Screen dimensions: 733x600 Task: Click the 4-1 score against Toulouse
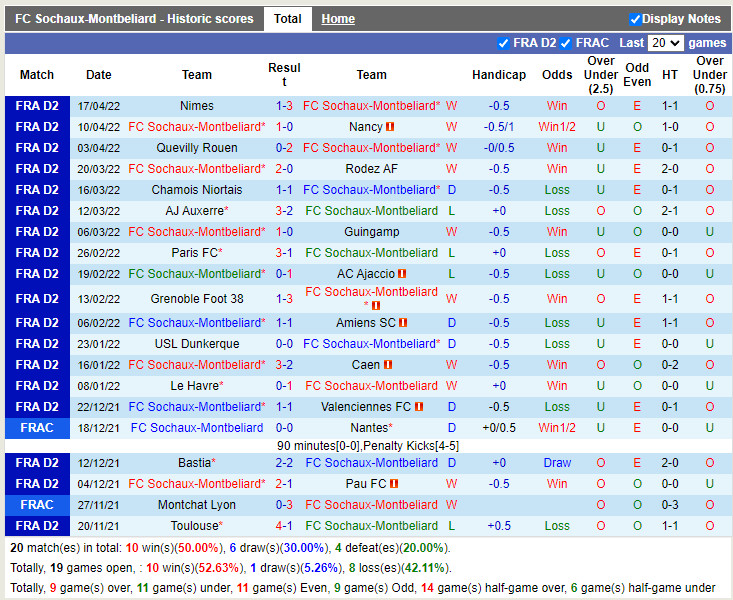pos(284,526)
